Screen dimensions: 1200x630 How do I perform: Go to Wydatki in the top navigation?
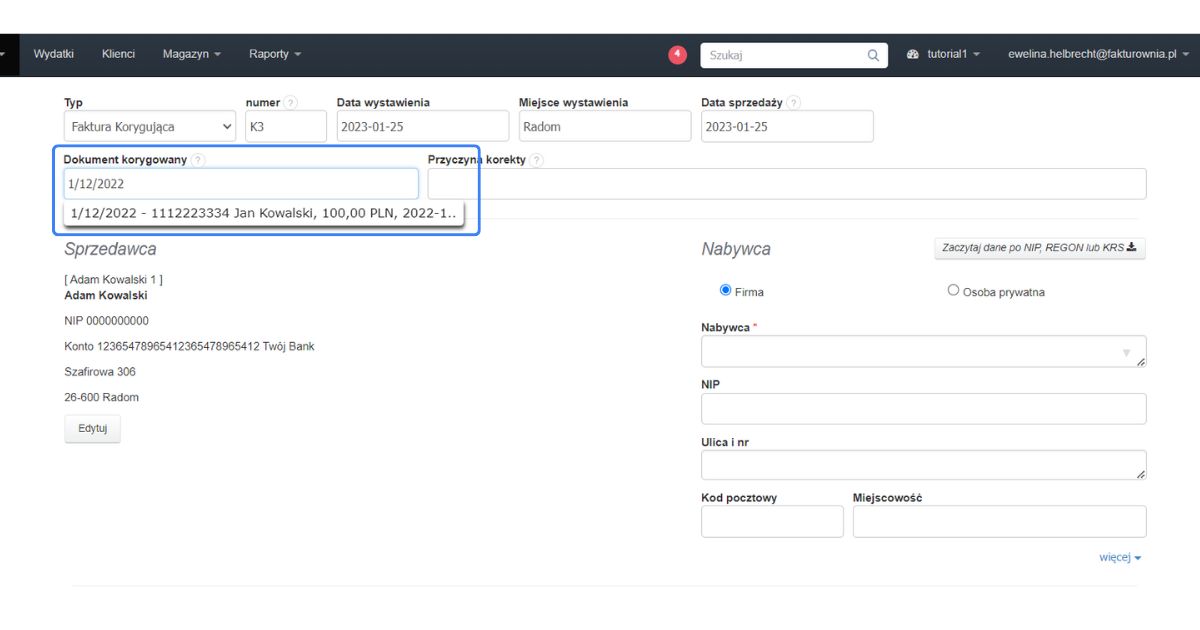pos(54,54)
